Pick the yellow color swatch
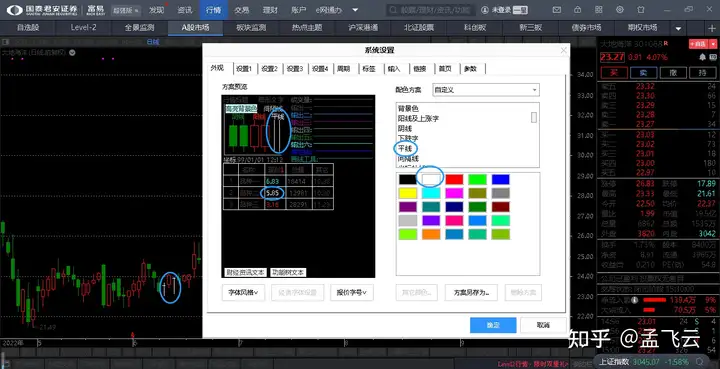The width and height of the screenshot is (720, 369). coord(408,193)
